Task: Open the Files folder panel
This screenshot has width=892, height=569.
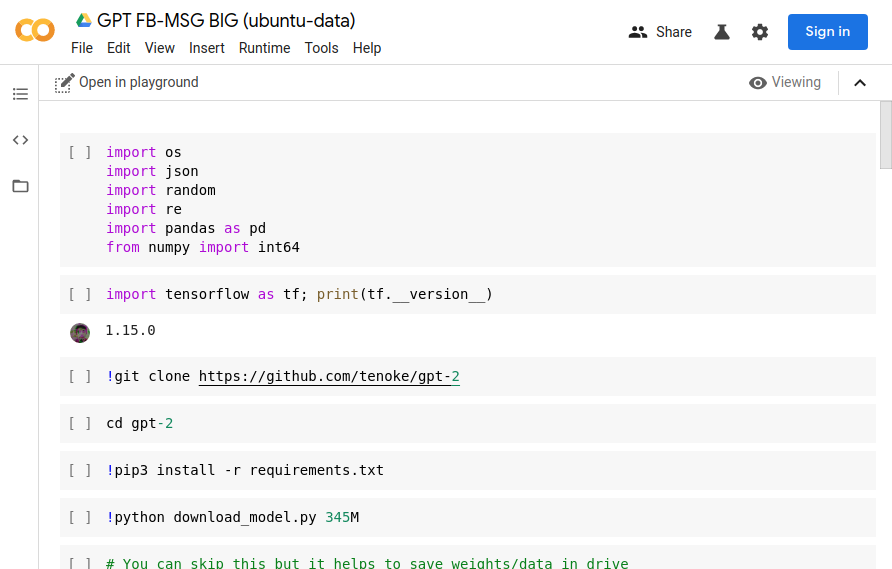Action: click(20, 186)
